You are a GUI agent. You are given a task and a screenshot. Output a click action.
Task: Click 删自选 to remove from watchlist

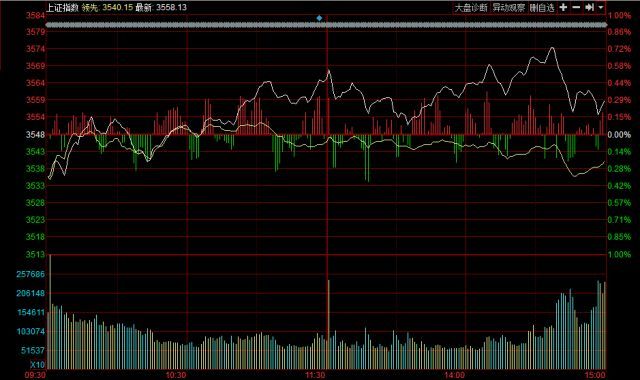542,7
